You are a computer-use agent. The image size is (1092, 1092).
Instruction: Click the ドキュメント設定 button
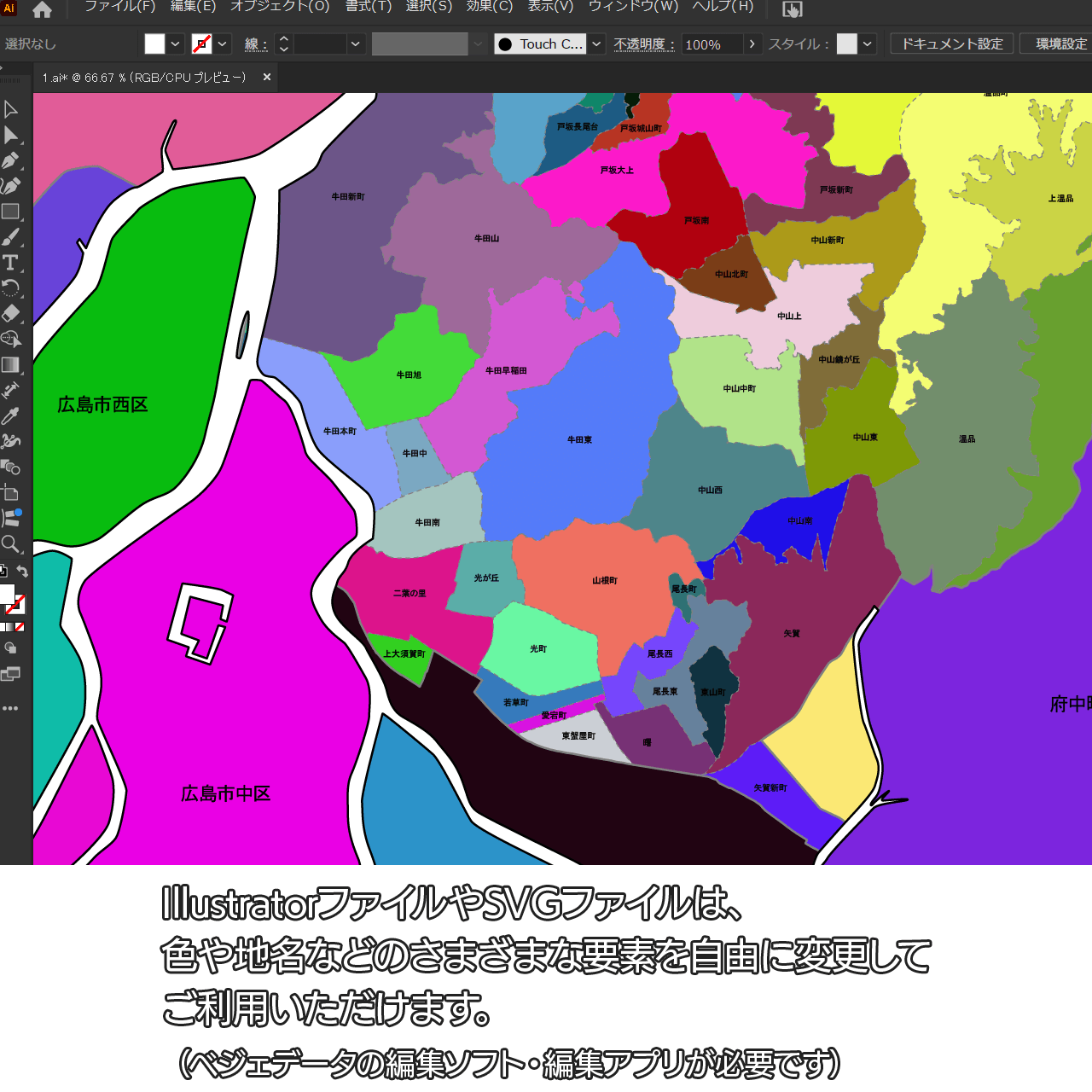pos(952,44)
